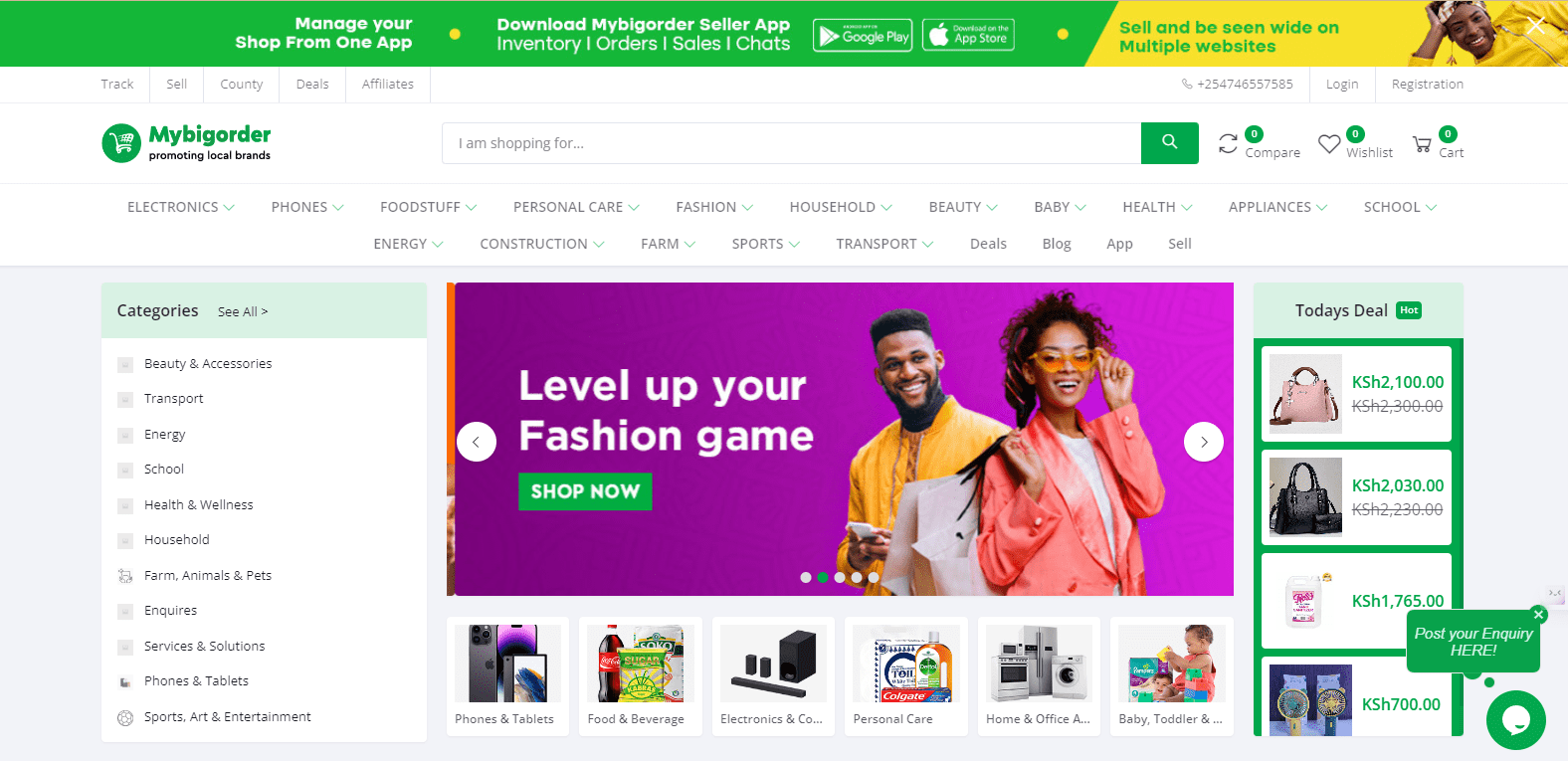Expand the FASHION category dropdown
Screen dimensions: 1568x761
(x=714, y=207)
